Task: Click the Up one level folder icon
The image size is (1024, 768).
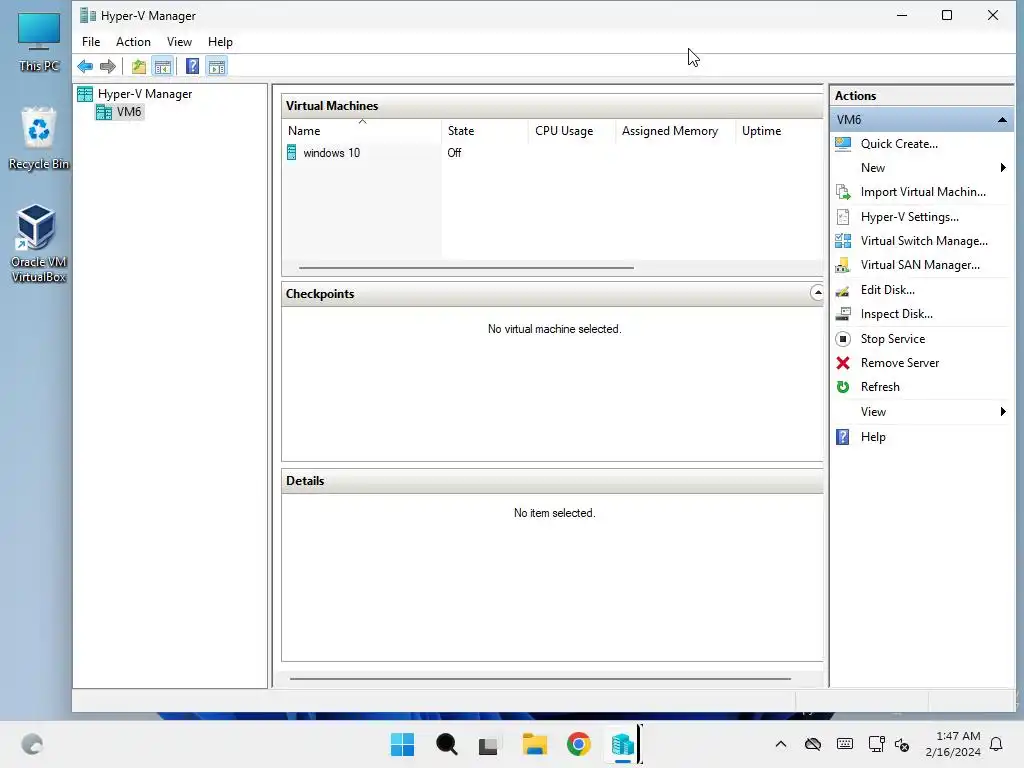Action: [138, 66]
